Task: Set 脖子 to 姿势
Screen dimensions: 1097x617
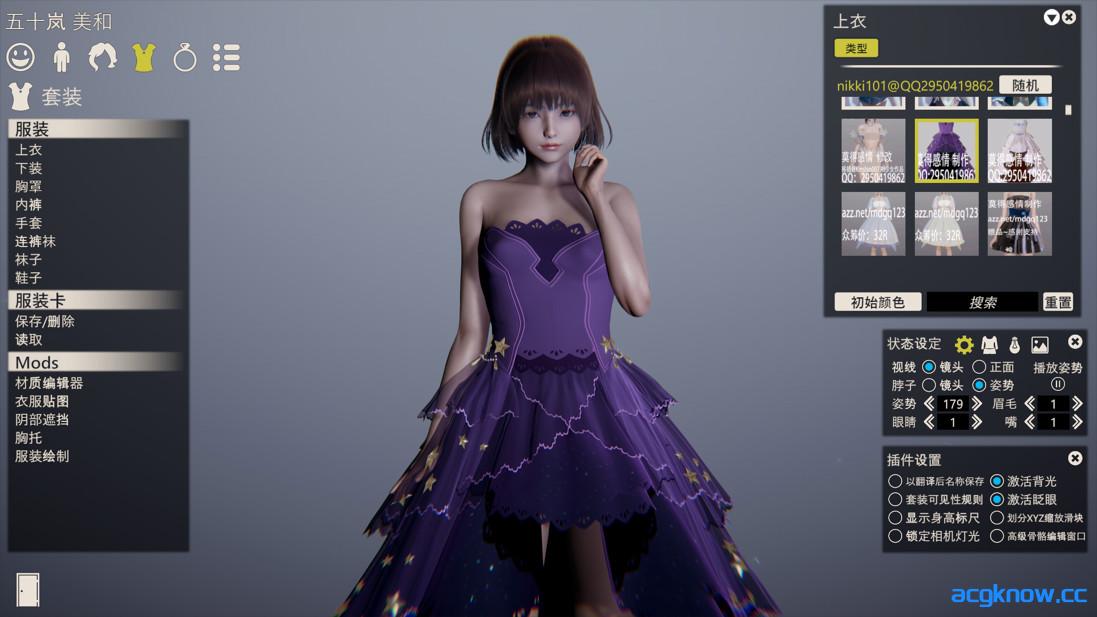Action: click(979, 385)
